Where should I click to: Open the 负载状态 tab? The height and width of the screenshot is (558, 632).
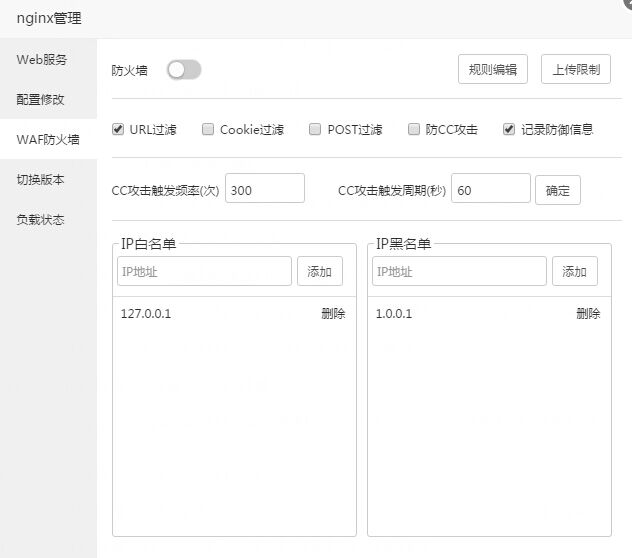click(x=41, y=219)
